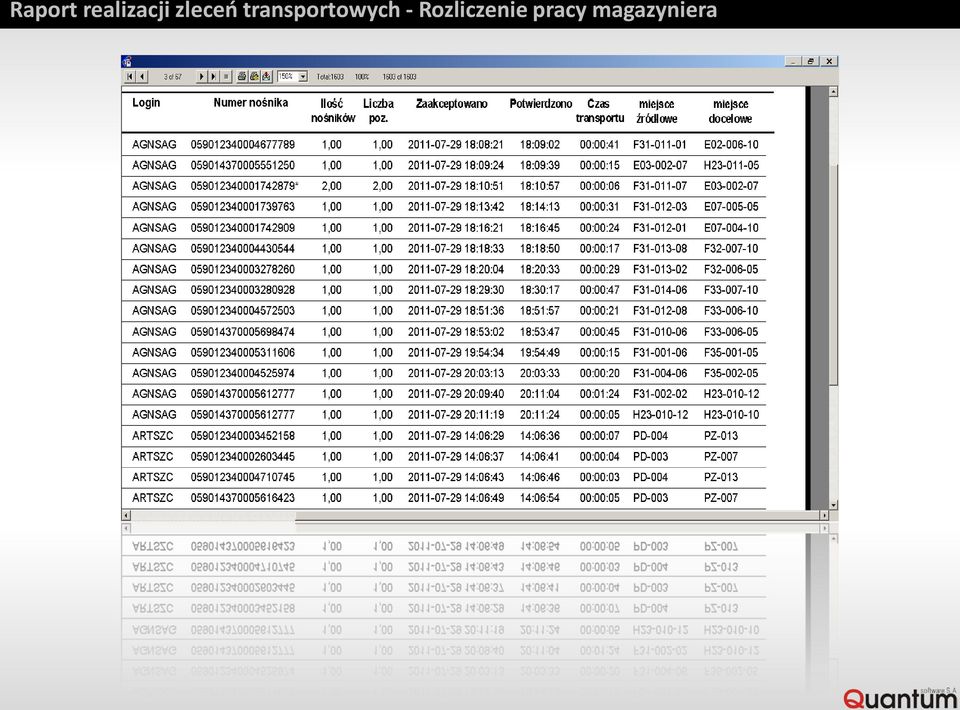Click the 'miejsce źródłowe' column header
This screenshot has height=710, width=960.
click(x=656, y=111)
